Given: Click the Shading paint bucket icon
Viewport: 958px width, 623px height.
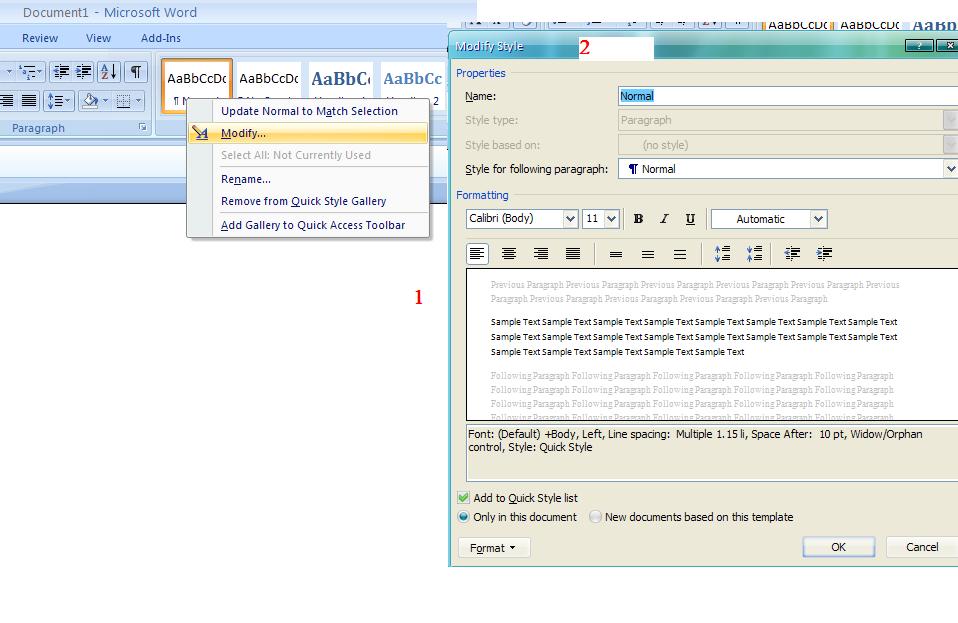Looking at the screenshot, I should tap(91, 100).
